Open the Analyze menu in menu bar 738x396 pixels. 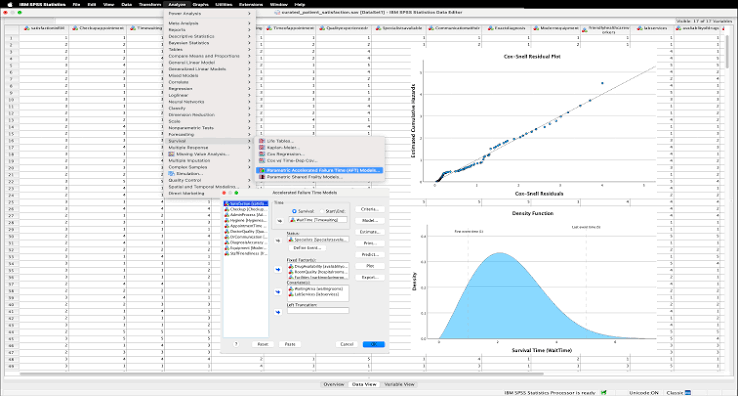click(x=177, y=4)
